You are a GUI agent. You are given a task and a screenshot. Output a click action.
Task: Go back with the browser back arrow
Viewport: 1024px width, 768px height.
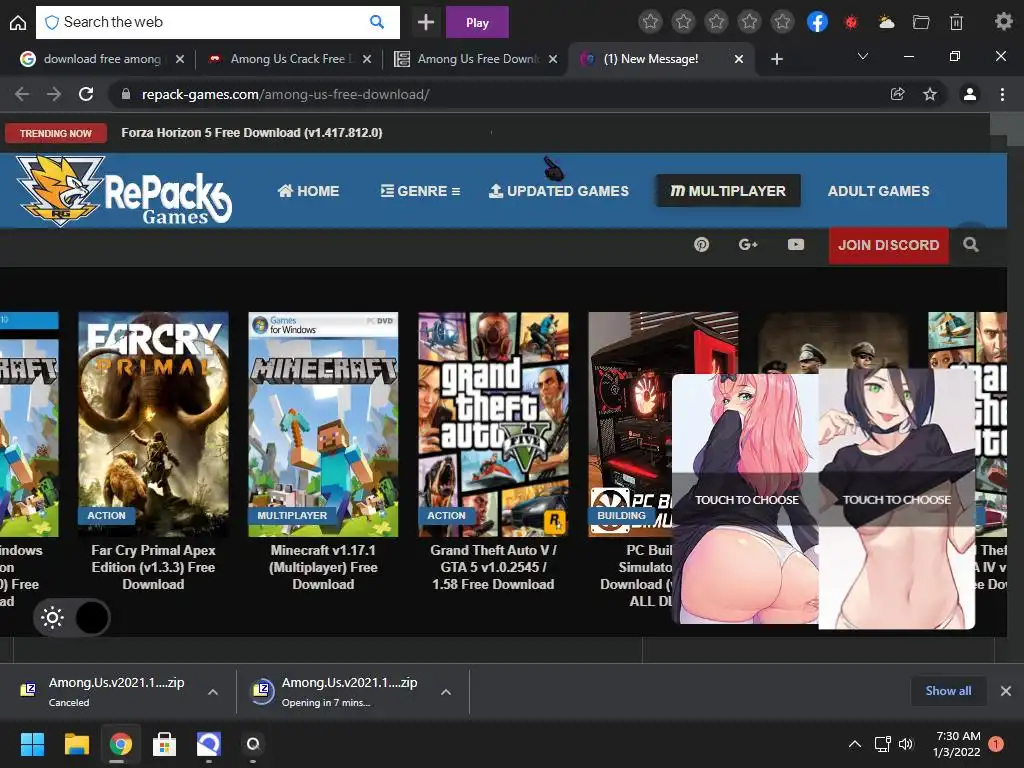(22, 94)
